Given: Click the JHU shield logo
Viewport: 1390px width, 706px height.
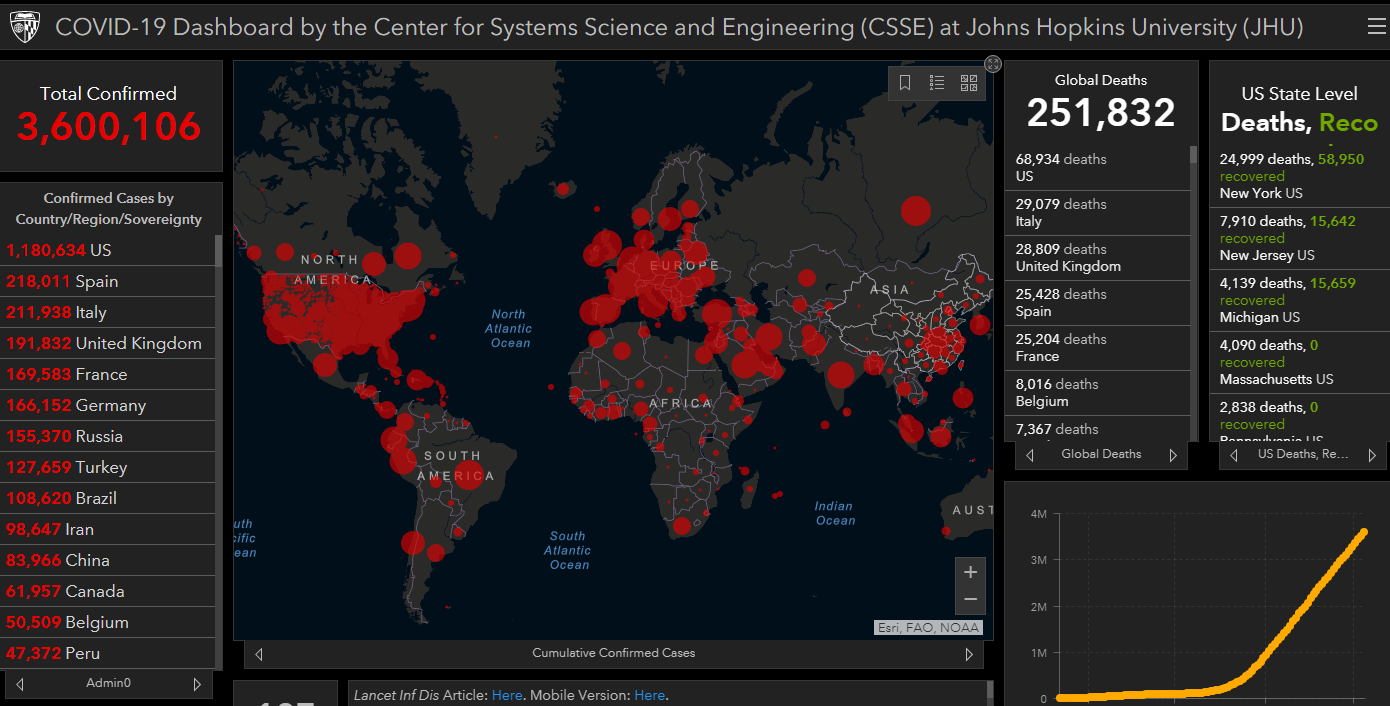Looking at the screenshot, I should pyautogui.click(x=26, y=28).
